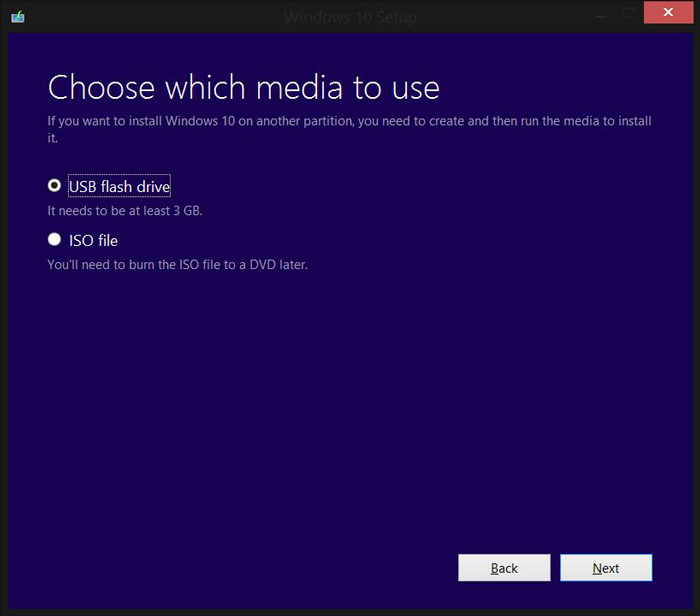Select the USB flash drive radio button
The height and width of the screenshot is (616, 700).
pyautogui.click(x=54, y=186)
